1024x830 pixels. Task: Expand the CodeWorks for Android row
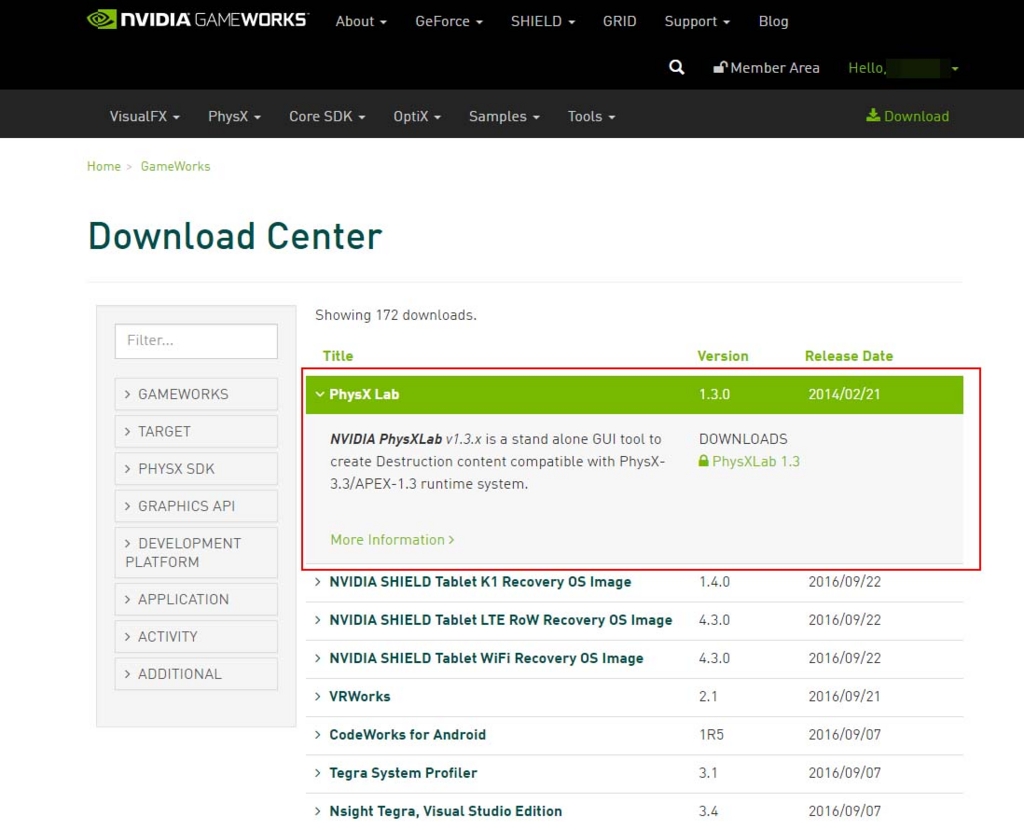point(634,735)
